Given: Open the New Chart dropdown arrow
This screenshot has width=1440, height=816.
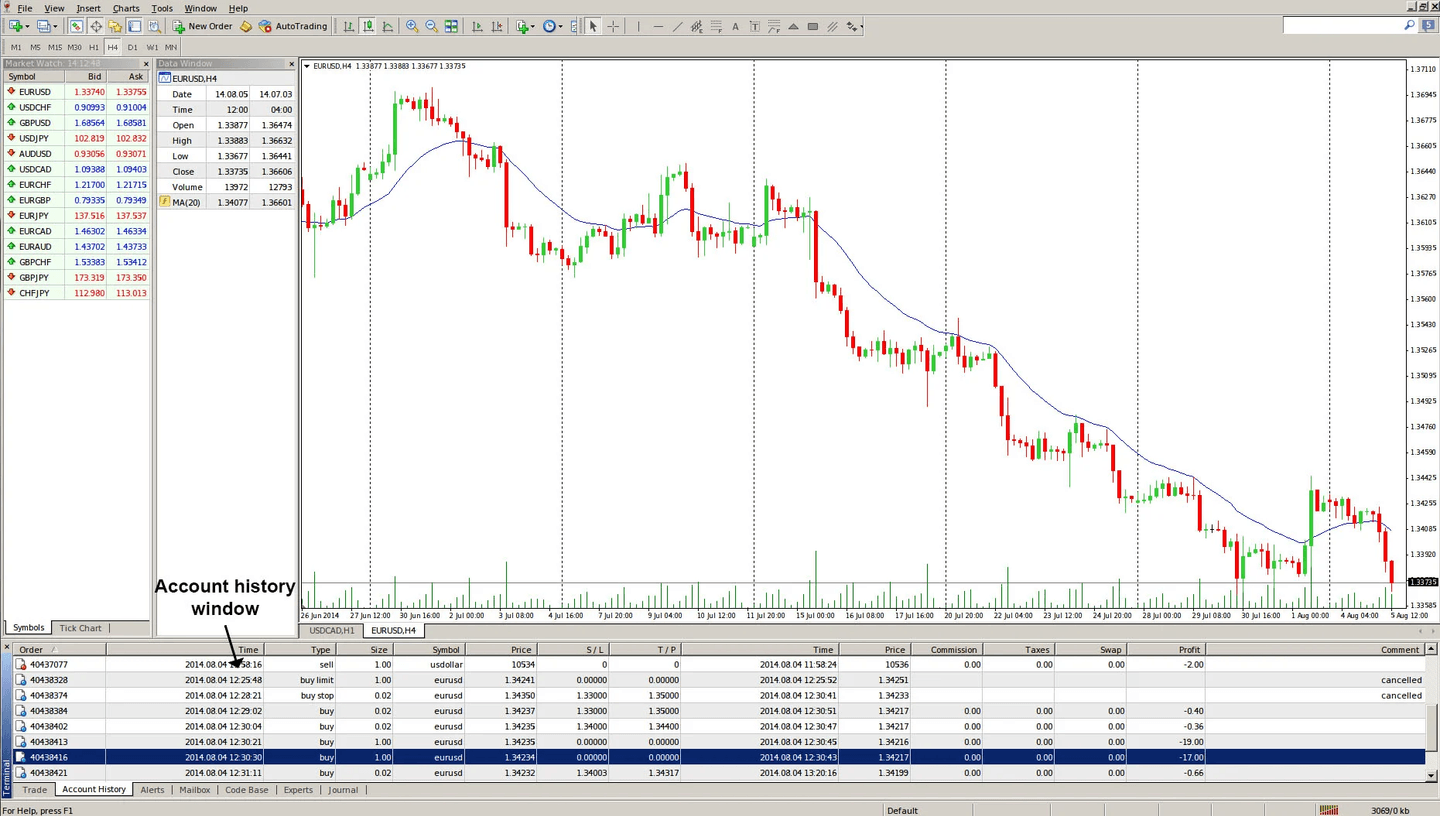Looking at the screenshot, I should 28,26.
